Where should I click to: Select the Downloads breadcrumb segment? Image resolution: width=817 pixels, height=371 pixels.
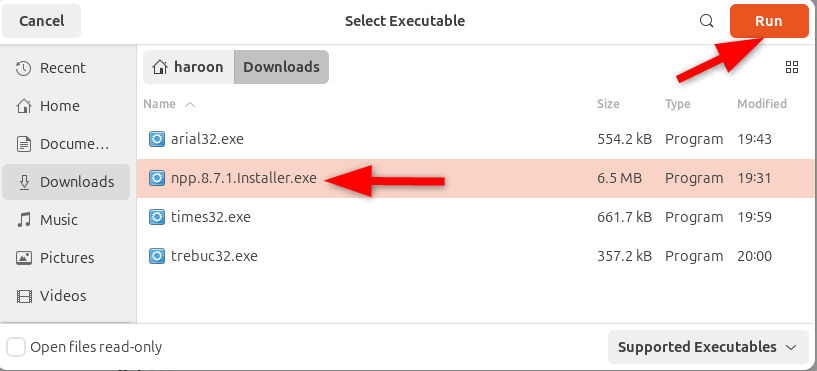[x=281, y=67]
